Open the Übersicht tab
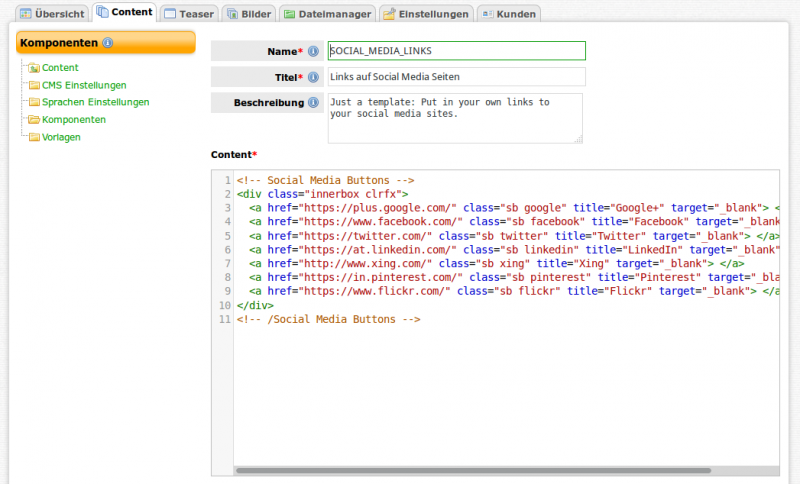 pos(51,14)
